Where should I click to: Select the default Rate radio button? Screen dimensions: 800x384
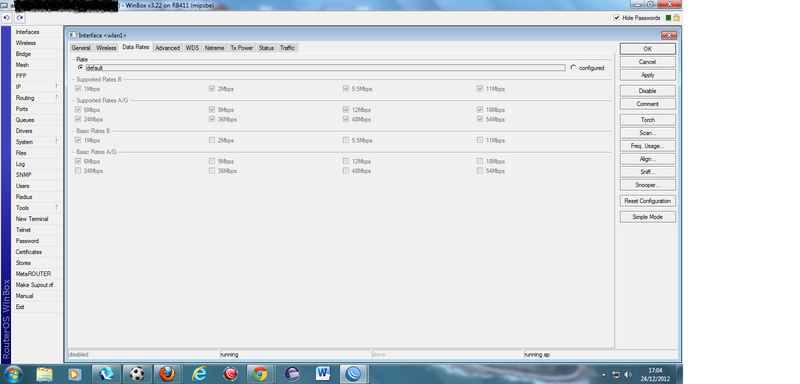pyautogui.click(x=80, y=67)
